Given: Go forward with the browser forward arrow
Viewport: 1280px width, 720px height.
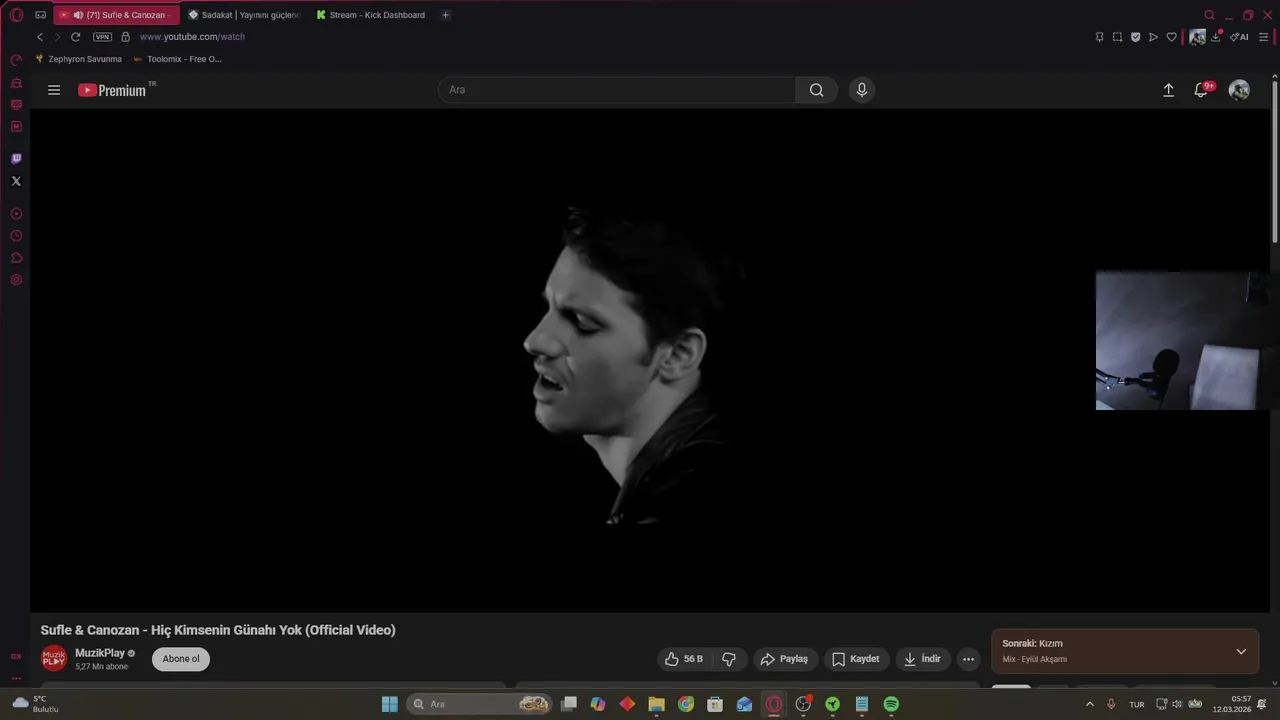Looking at the screenshot, I should click(x=57, y=37).
